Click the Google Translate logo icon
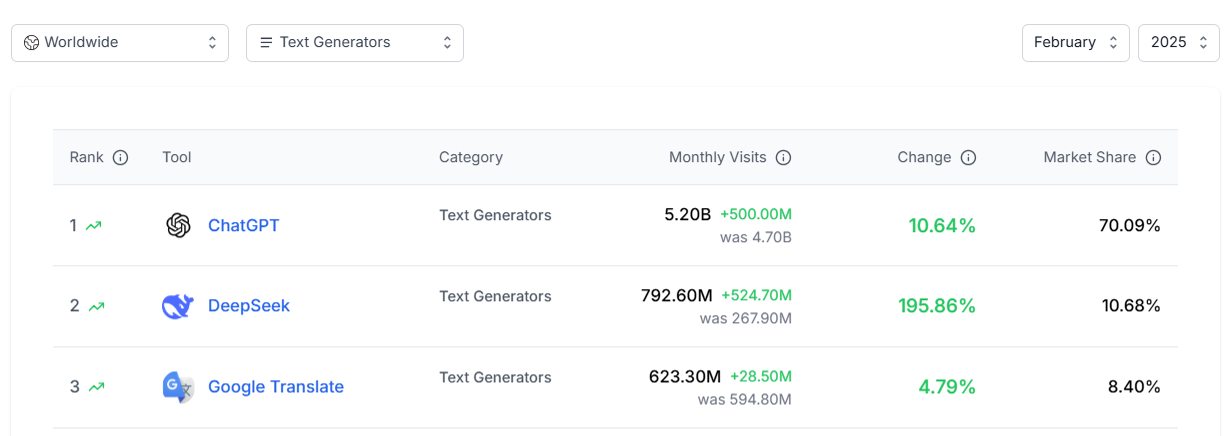The height and width of the screenshot is (436, 1227). pos(178,387)
